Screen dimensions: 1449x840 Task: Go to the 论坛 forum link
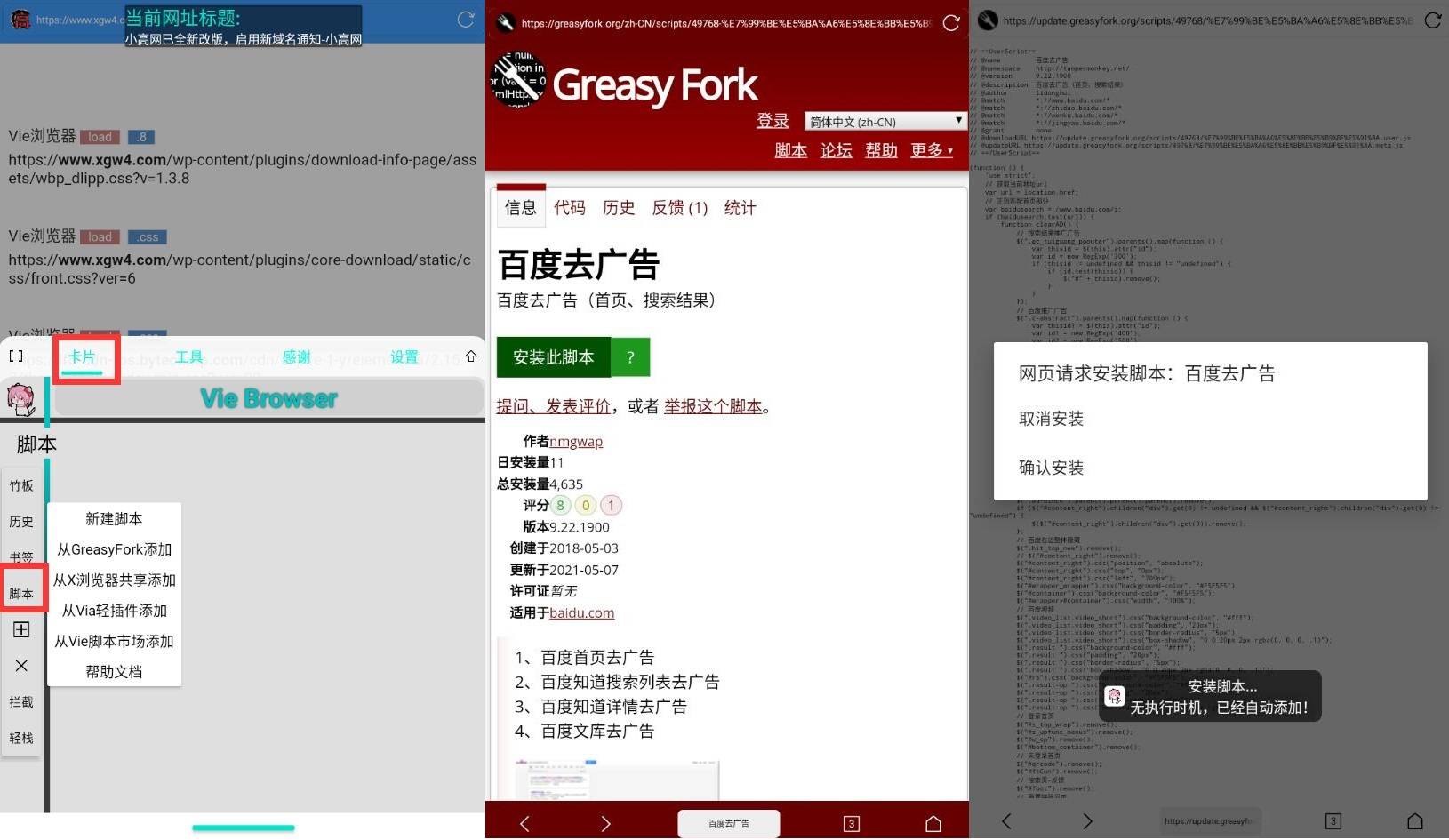point(836,150)
